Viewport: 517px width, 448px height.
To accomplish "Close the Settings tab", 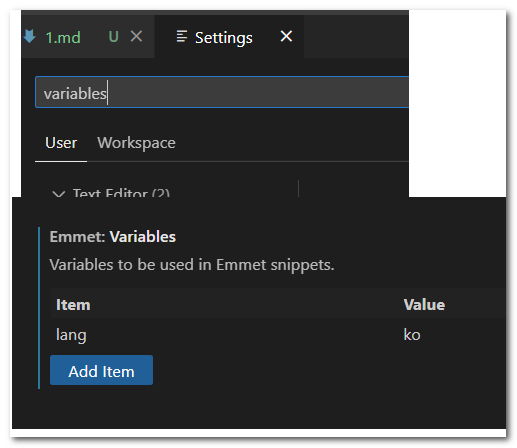I will click(286, 36).
